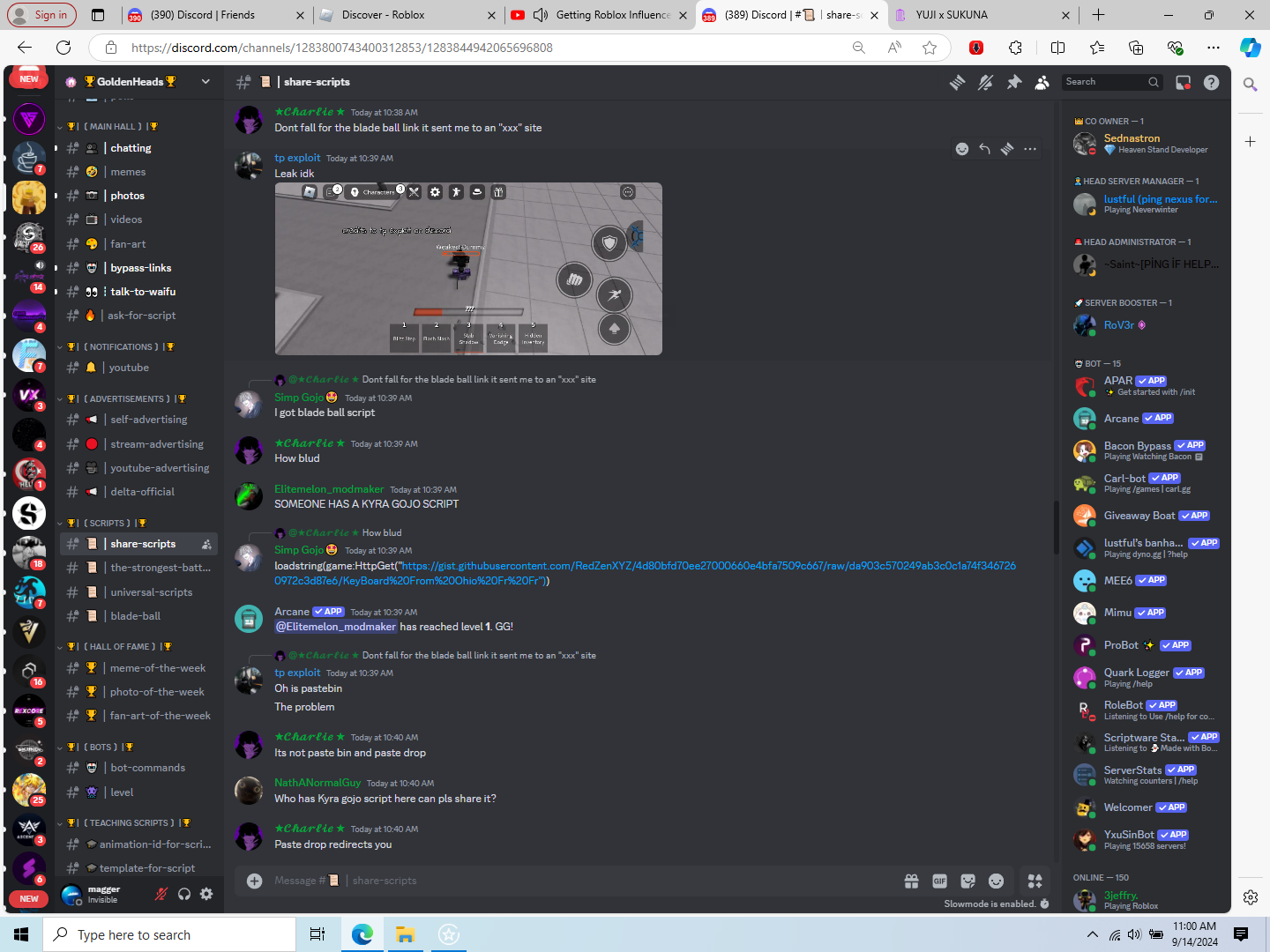Click the githubusercontent script link
Image resolution: width=1270 pixels, height=952 pixels.
tap(646, 573)
